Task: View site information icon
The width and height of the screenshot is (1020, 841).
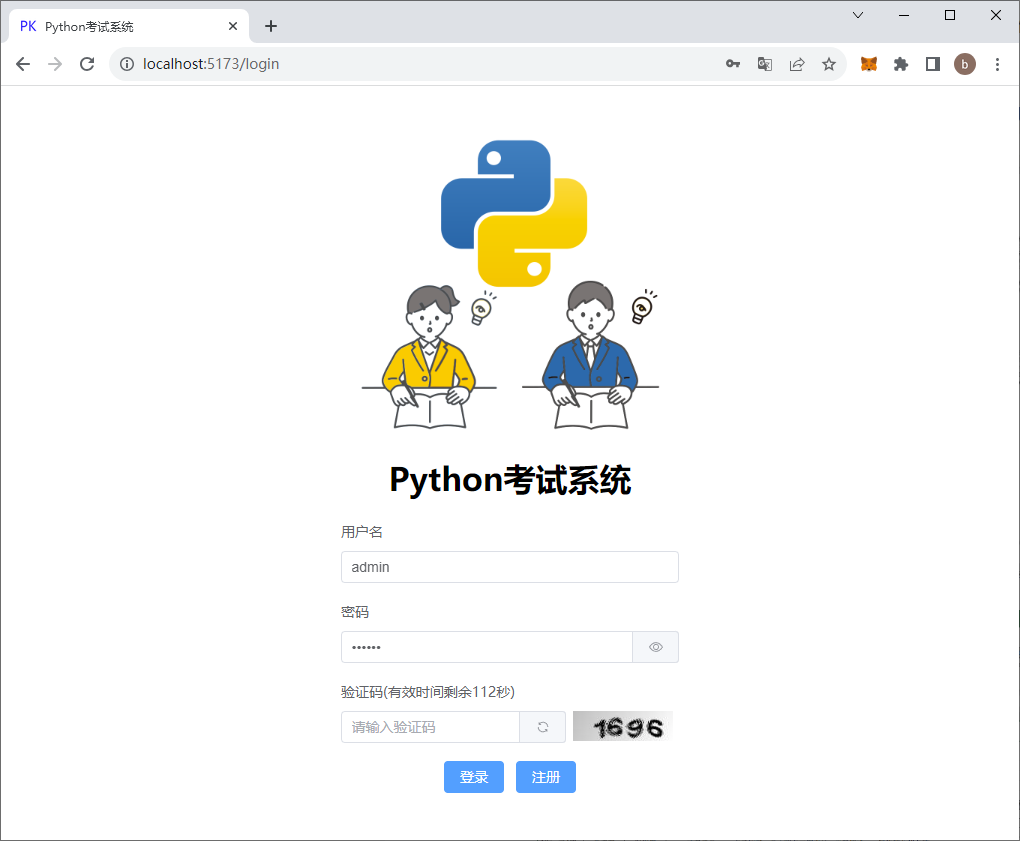Action: [127, 64]
